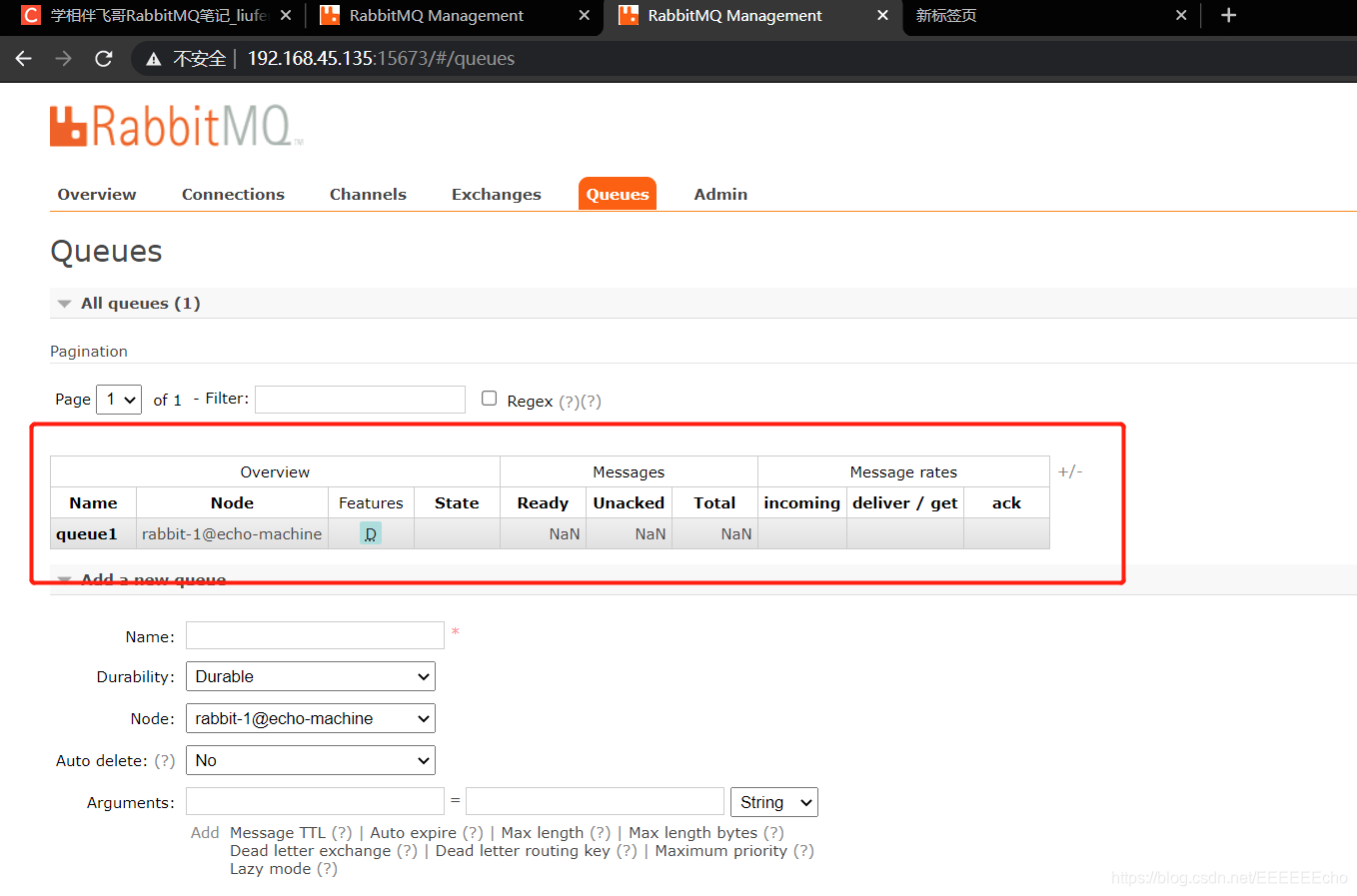Open the Channels navigation tab

368,194
